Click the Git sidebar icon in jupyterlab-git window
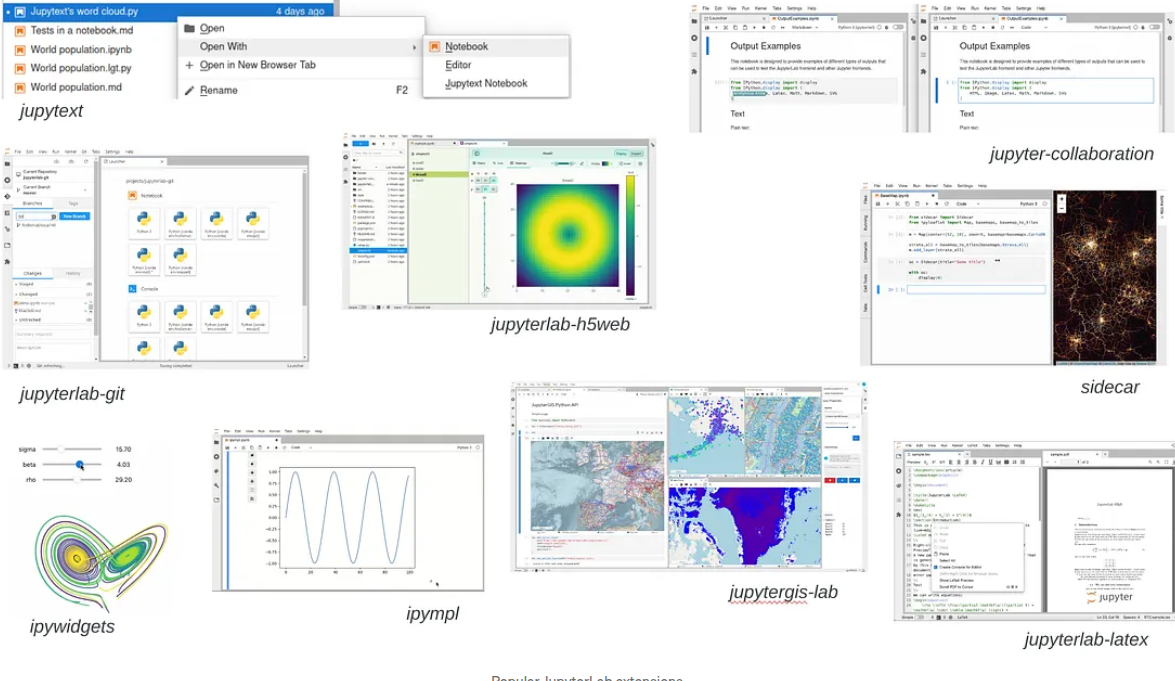Image resolution: width=1175 pixels, height=681 pixels. 7,196
